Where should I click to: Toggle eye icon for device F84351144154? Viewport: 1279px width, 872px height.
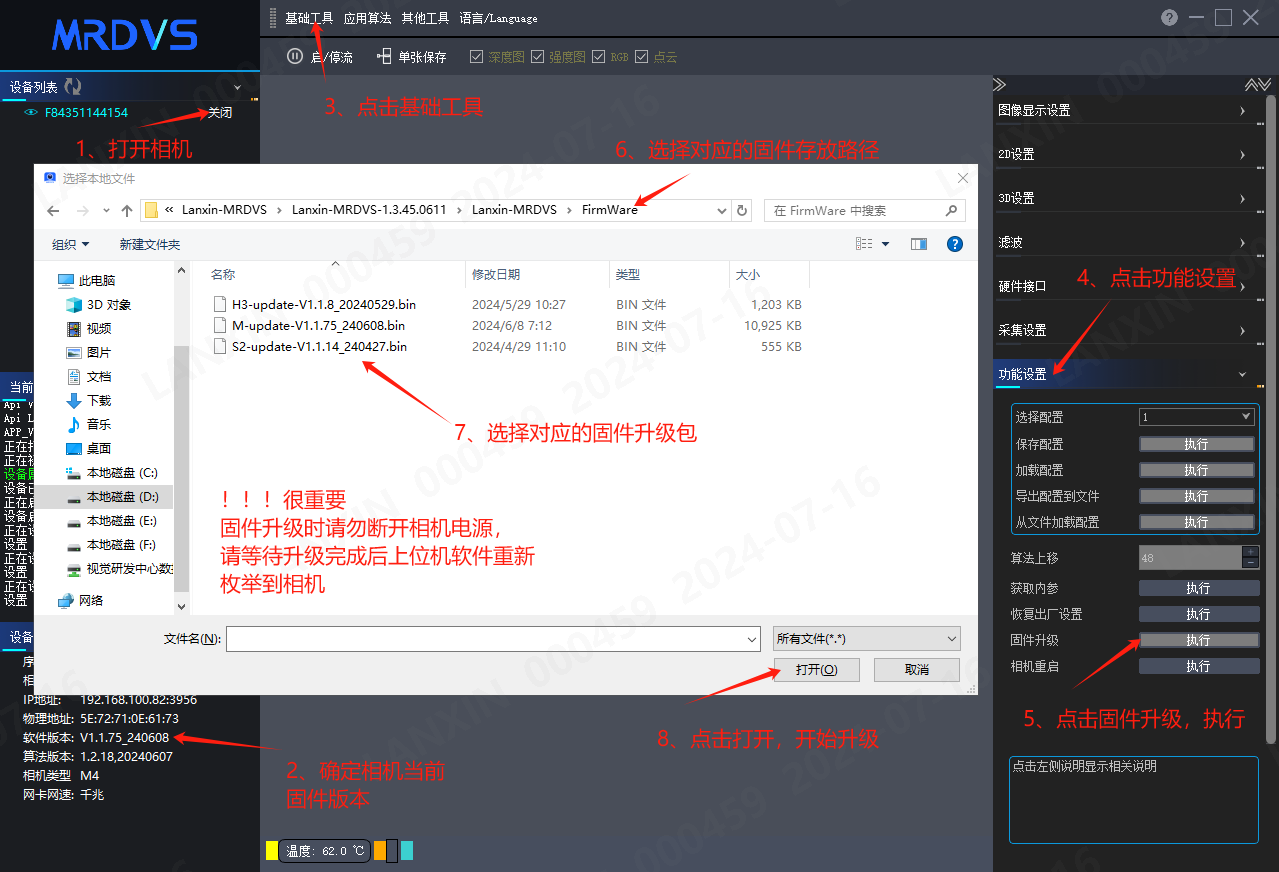(x=31, y=113)
